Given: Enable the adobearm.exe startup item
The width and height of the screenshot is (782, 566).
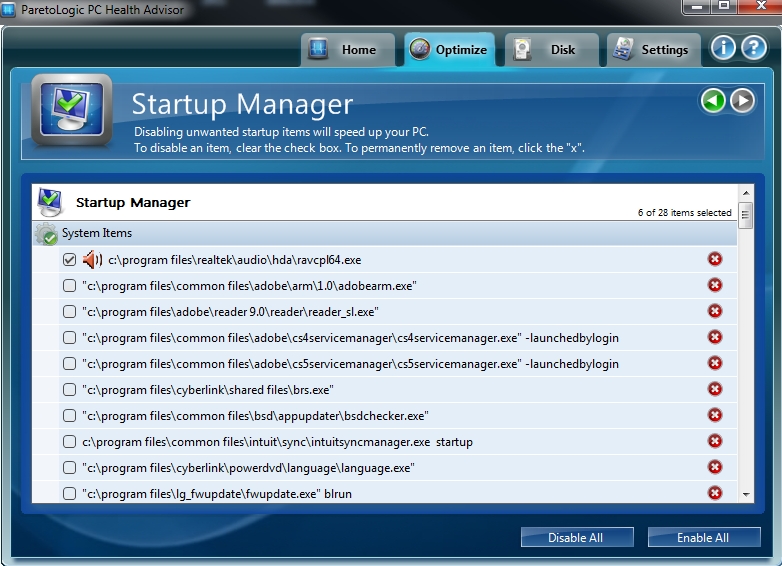Looking at the screenshot, I should (69, 285).
